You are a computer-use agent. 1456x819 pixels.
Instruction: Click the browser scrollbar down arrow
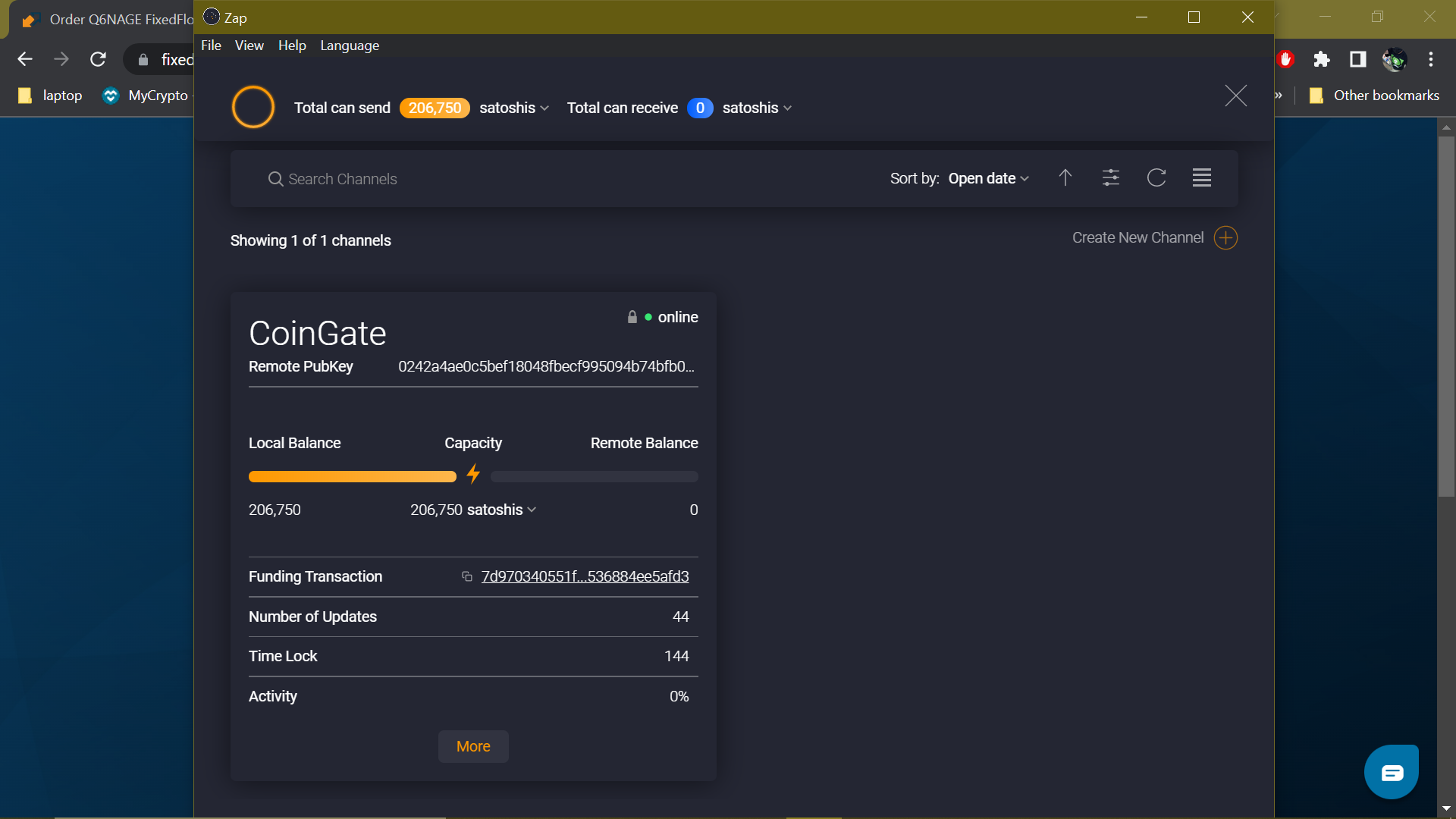1446,808
